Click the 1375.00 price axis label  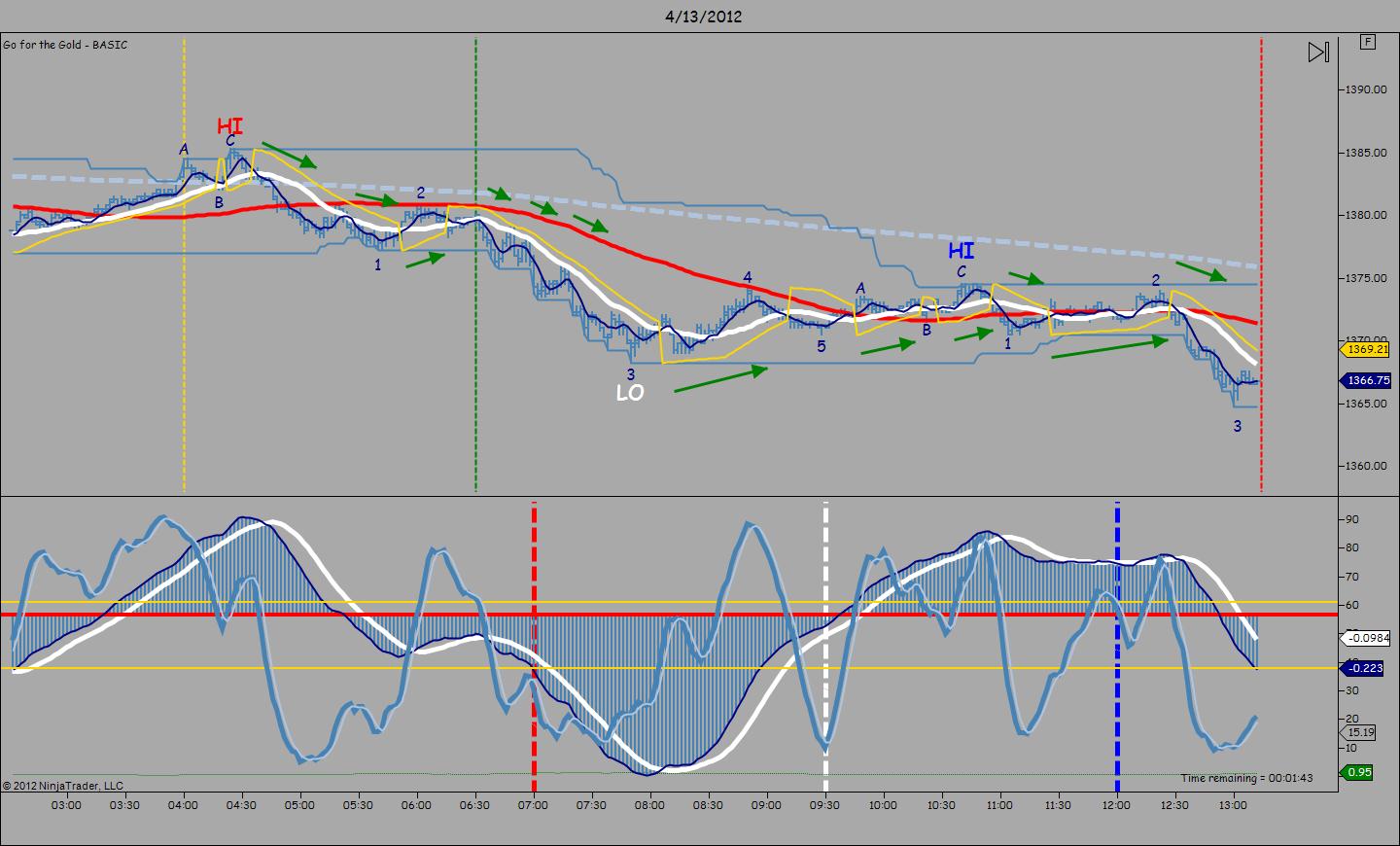[x=1366, y=278]
